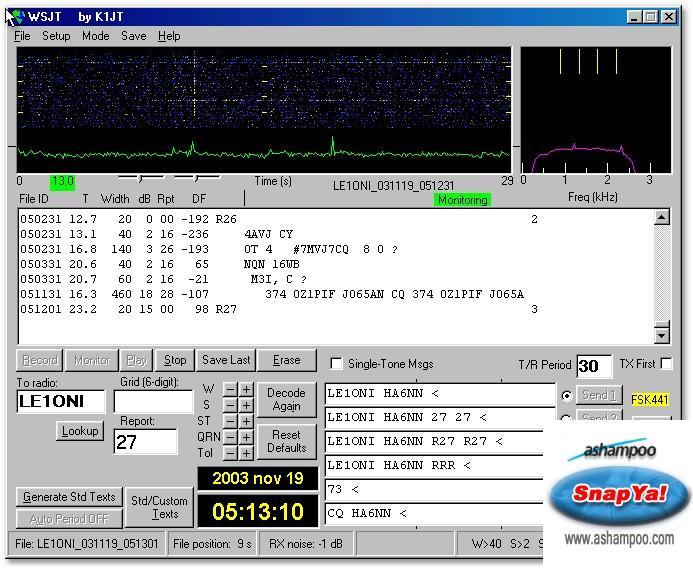Click the Save Last button
The image size is (693, 570).
click(226, 361)
